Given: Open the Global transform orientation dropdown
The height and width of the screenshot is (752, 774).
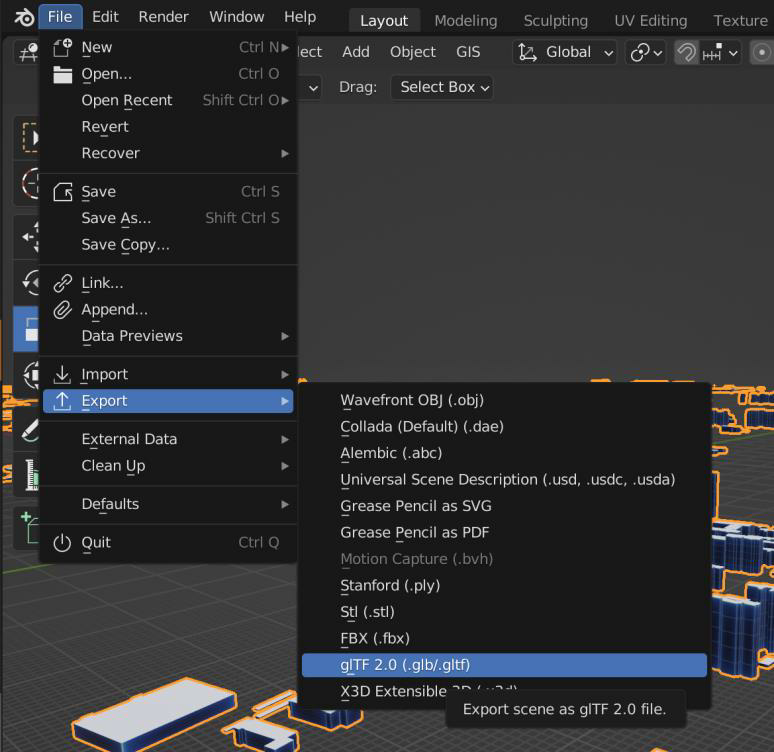Looking at the screenshot, I should tap(565, 52).
